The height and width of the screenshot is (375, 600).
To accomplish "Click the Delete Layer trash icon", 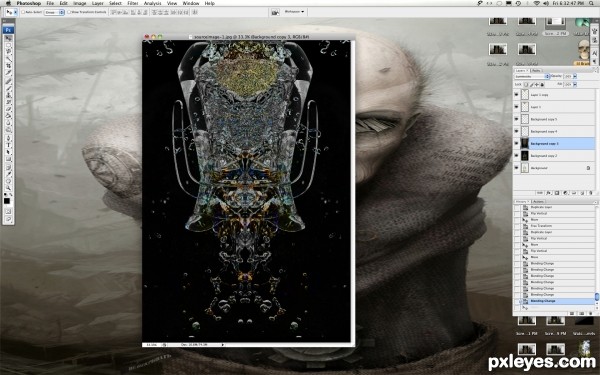I will tap(590, 193).
